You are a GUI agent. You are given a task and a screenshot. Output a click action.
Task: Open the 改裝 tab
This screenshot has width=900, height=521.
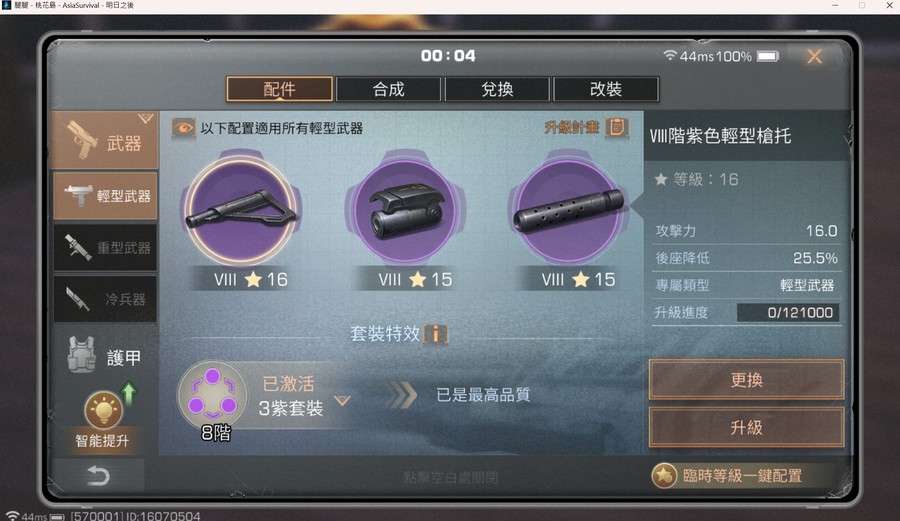(606, 89)
